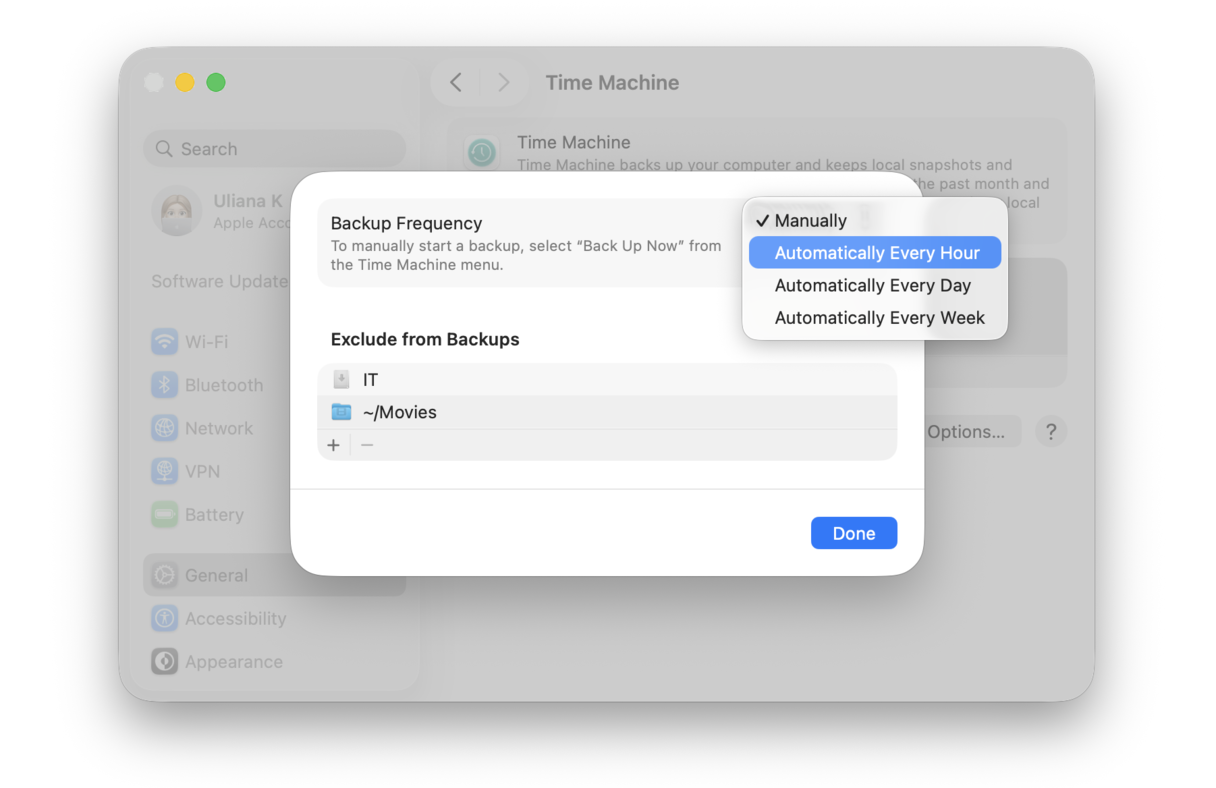Open Network settings in sidebar

coord(275,428)
